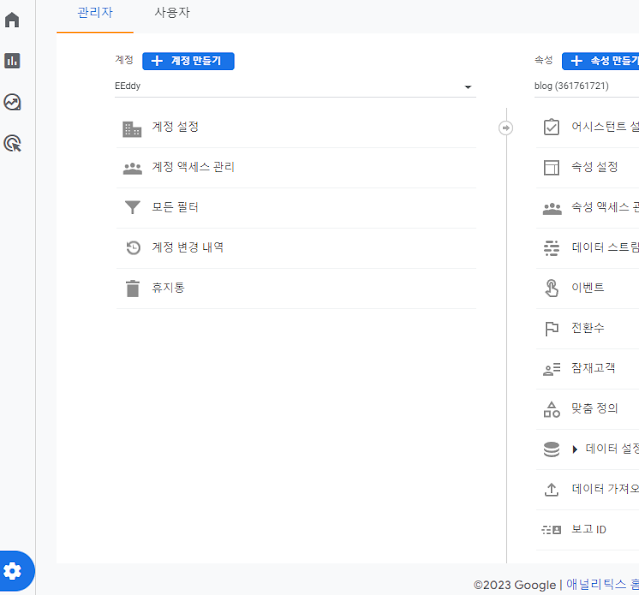Open the Explore icon in sidebar
The height and width of the screenshot is (595, 639).
12,102
